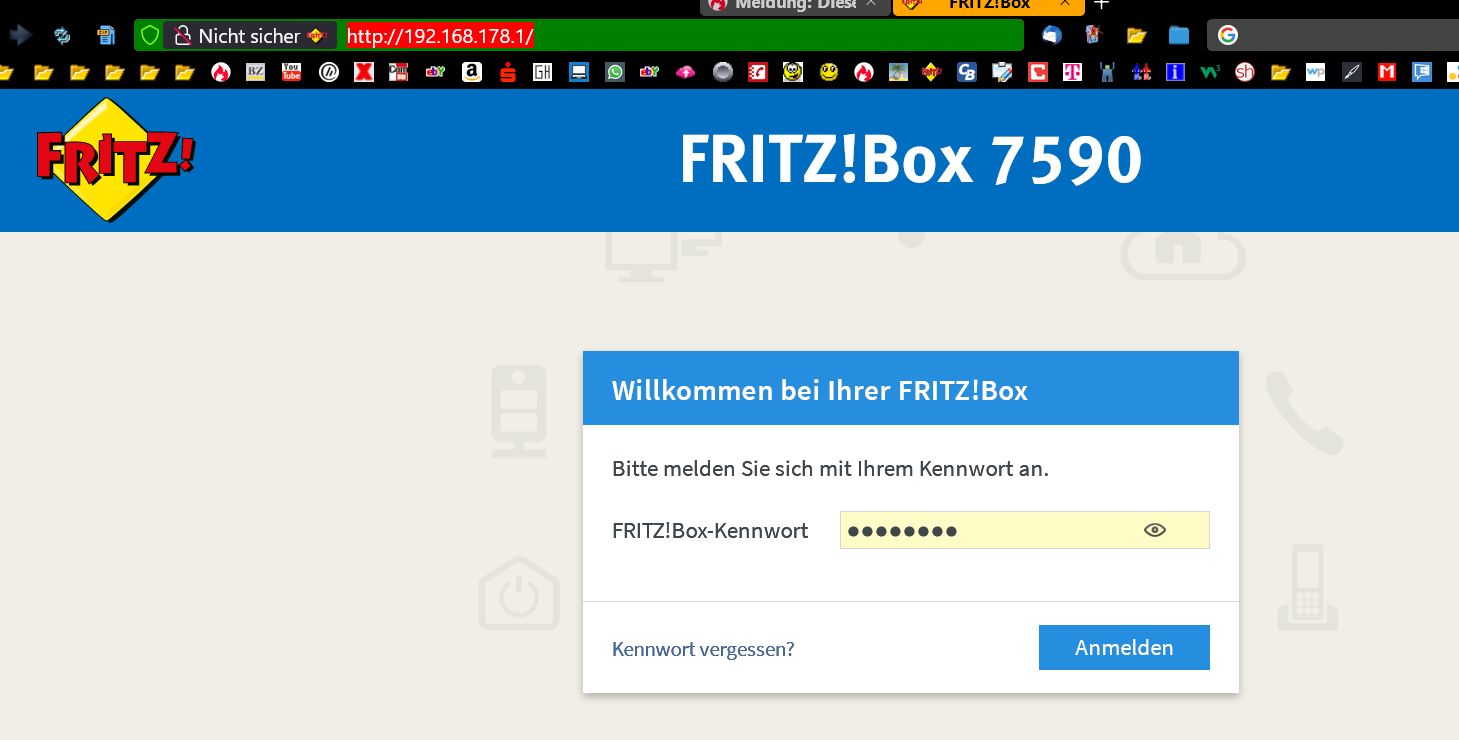Open the Kennwort vergessen? link

[x=703, y=649]
